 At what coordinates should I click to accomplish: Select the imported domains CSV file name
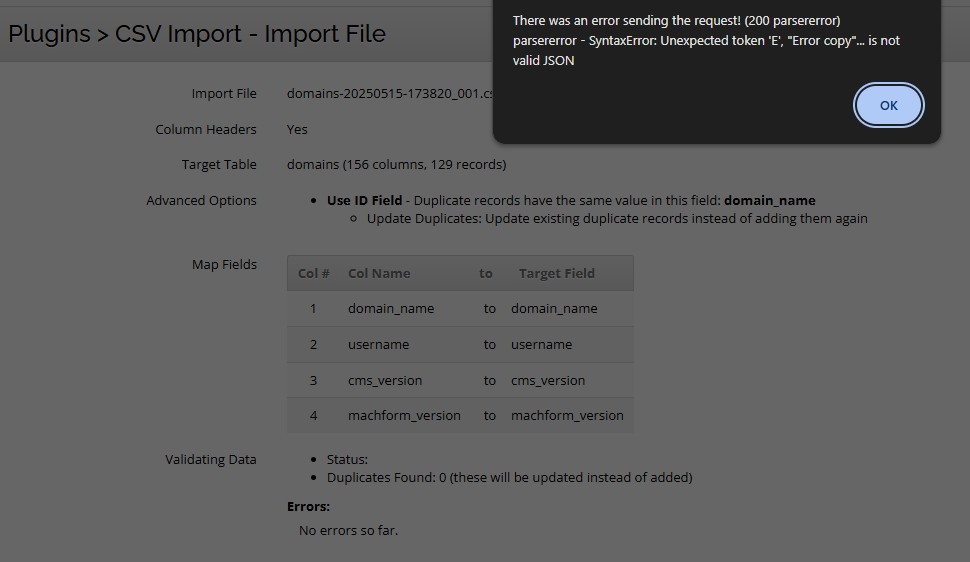(389, 93)
